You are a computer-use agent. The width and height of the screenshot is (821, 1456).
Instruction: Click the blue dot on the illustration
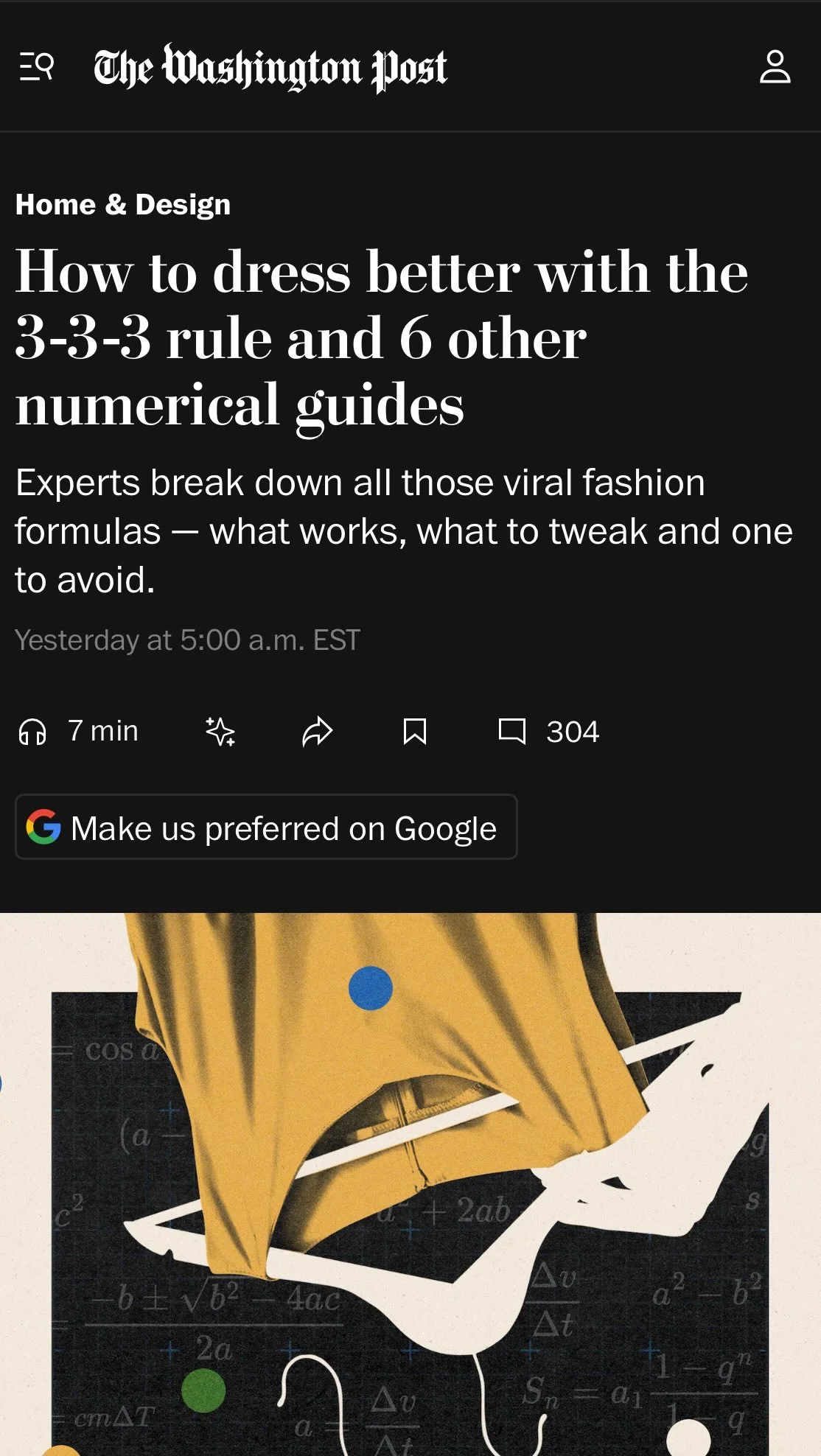tap(371, 987)
